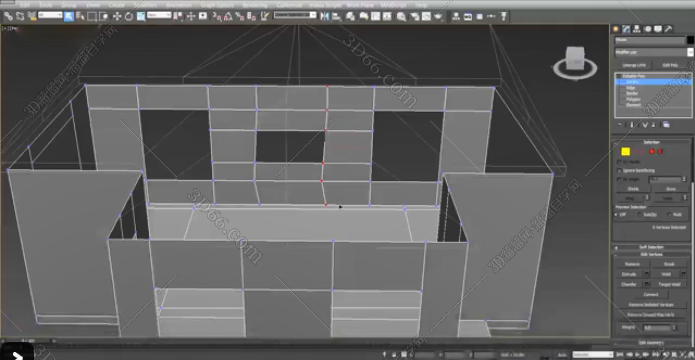
Task: Select the Element sub-object selection icon
Action: coord(660,152)
